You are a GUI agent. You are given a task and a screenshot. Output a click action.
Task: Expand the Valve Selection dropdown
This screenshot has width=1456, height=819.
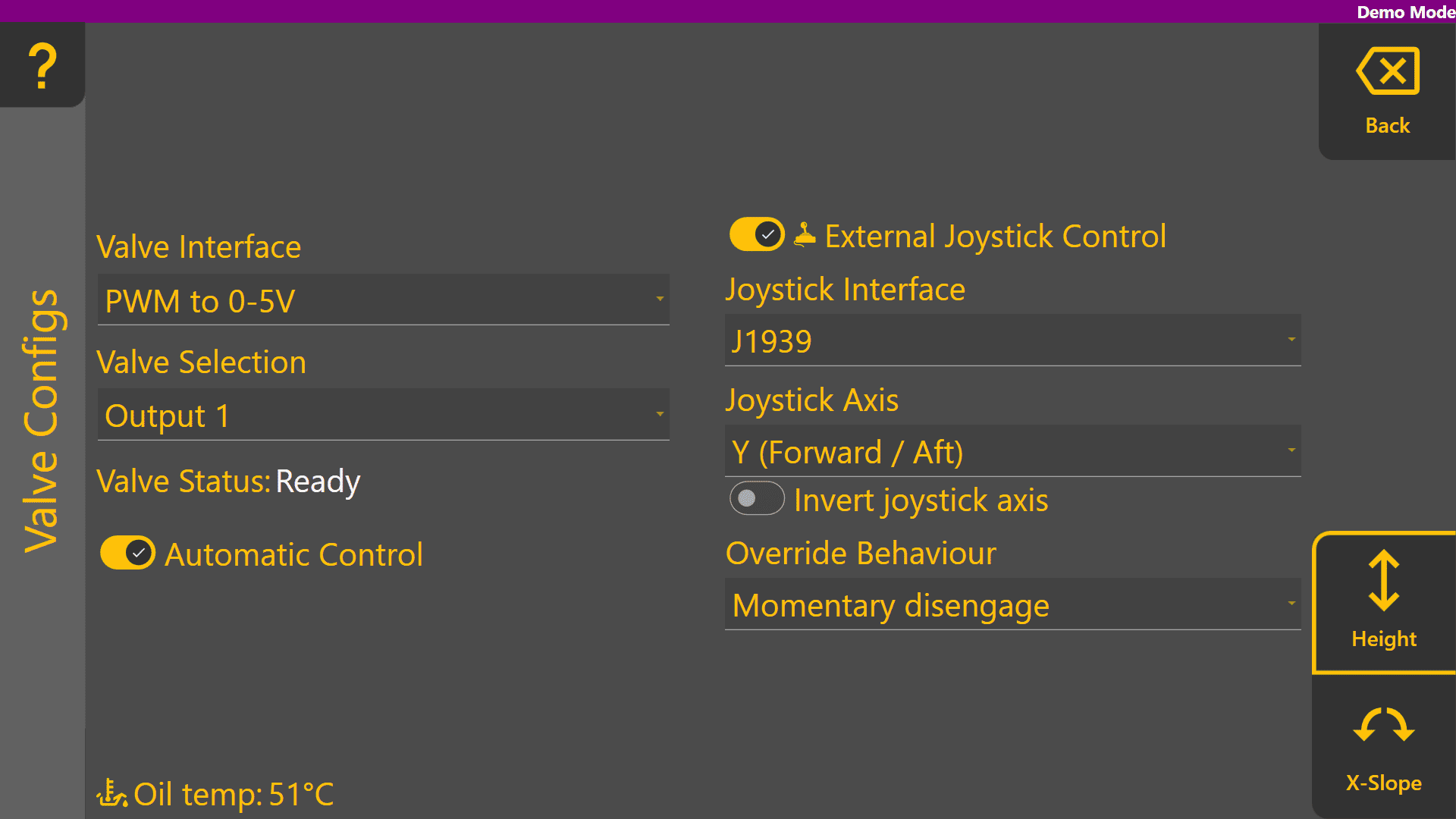pyautogui.click(x=384, y=415)
